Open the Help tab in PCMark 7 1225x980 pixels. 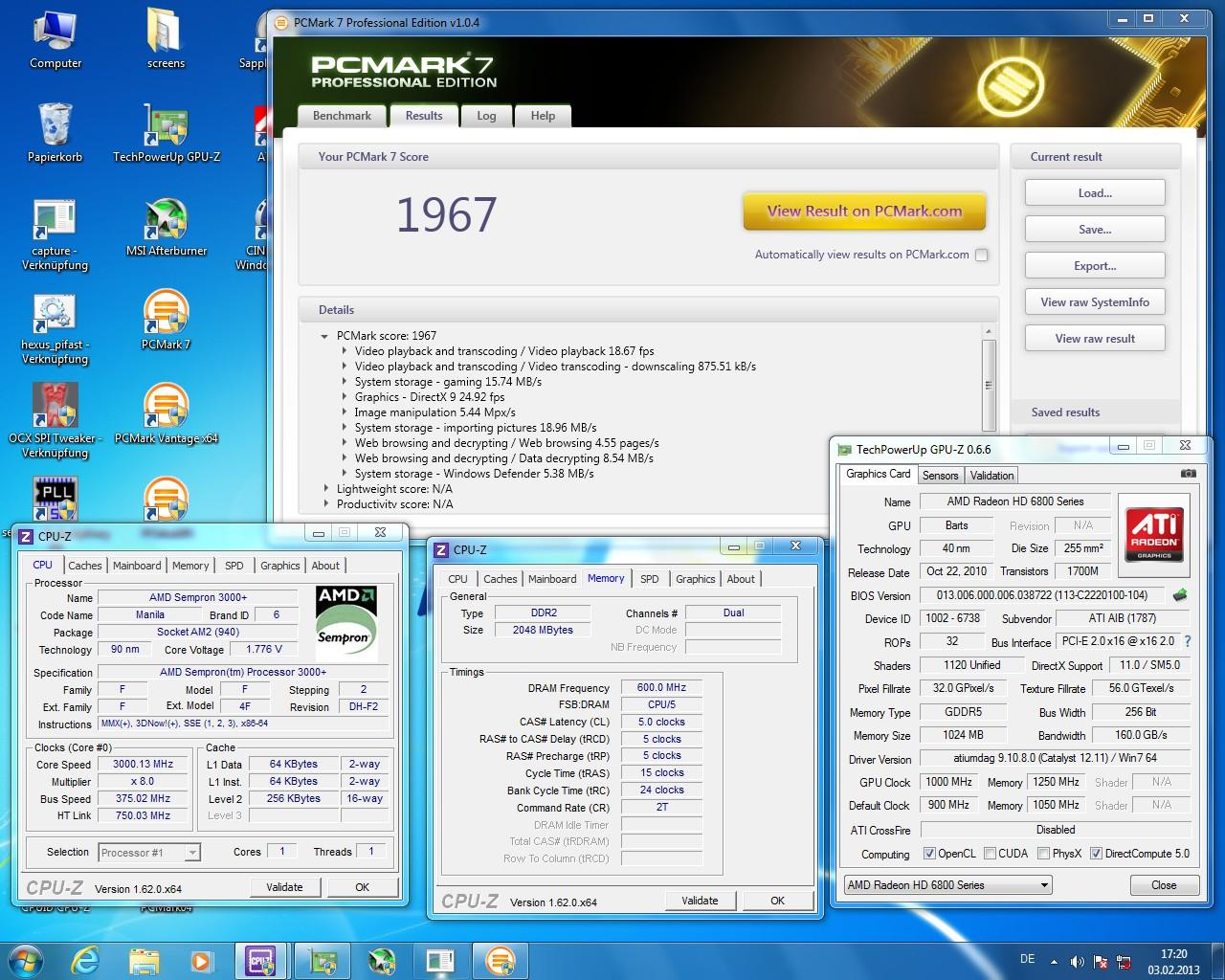tap(543, 116)
